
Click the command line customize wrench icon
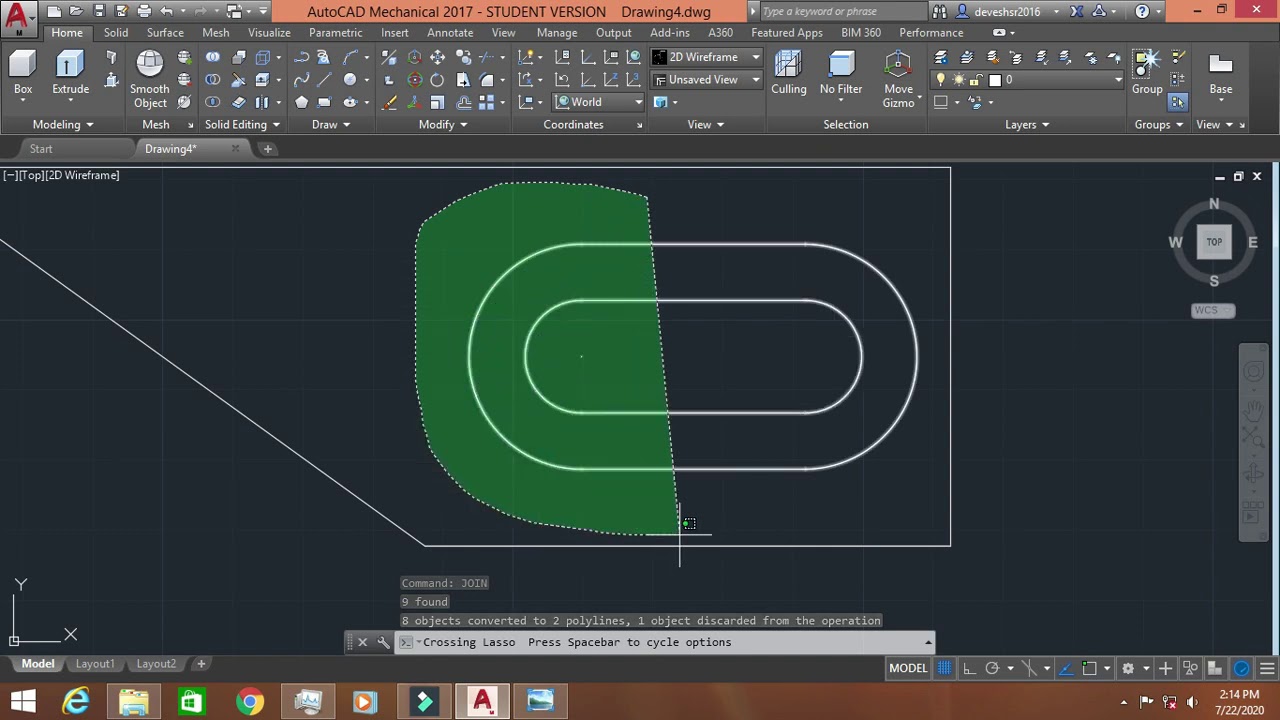coord(383,642)
